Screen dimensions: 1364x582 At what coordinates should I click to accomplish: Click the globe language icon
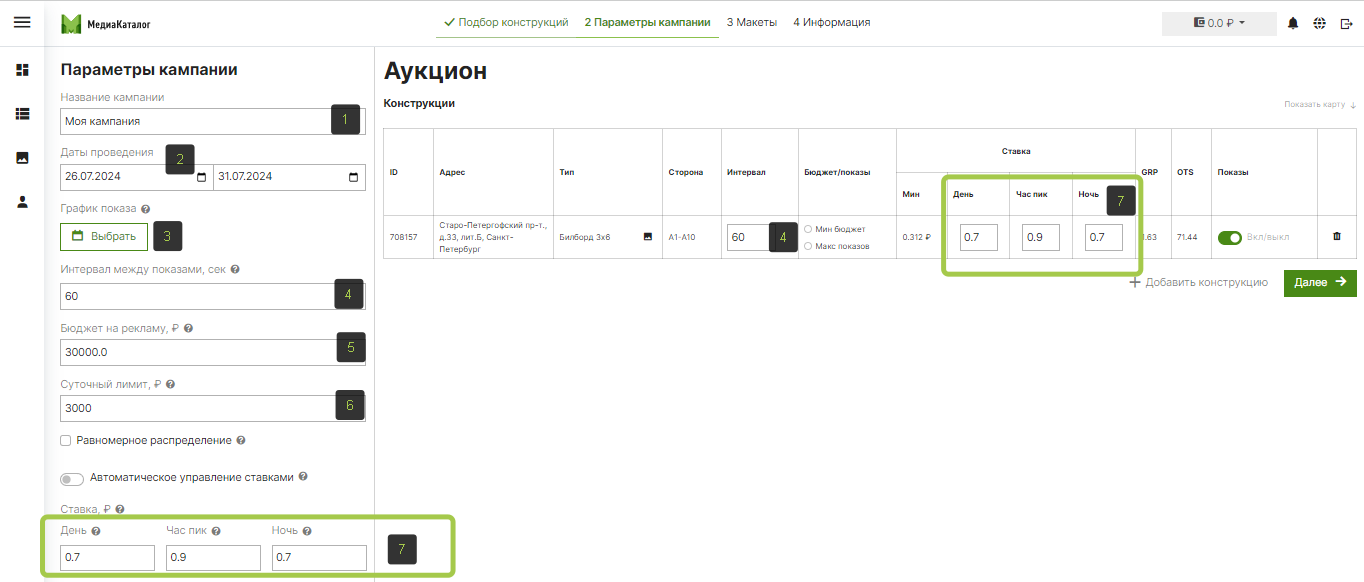point(1320,23)
